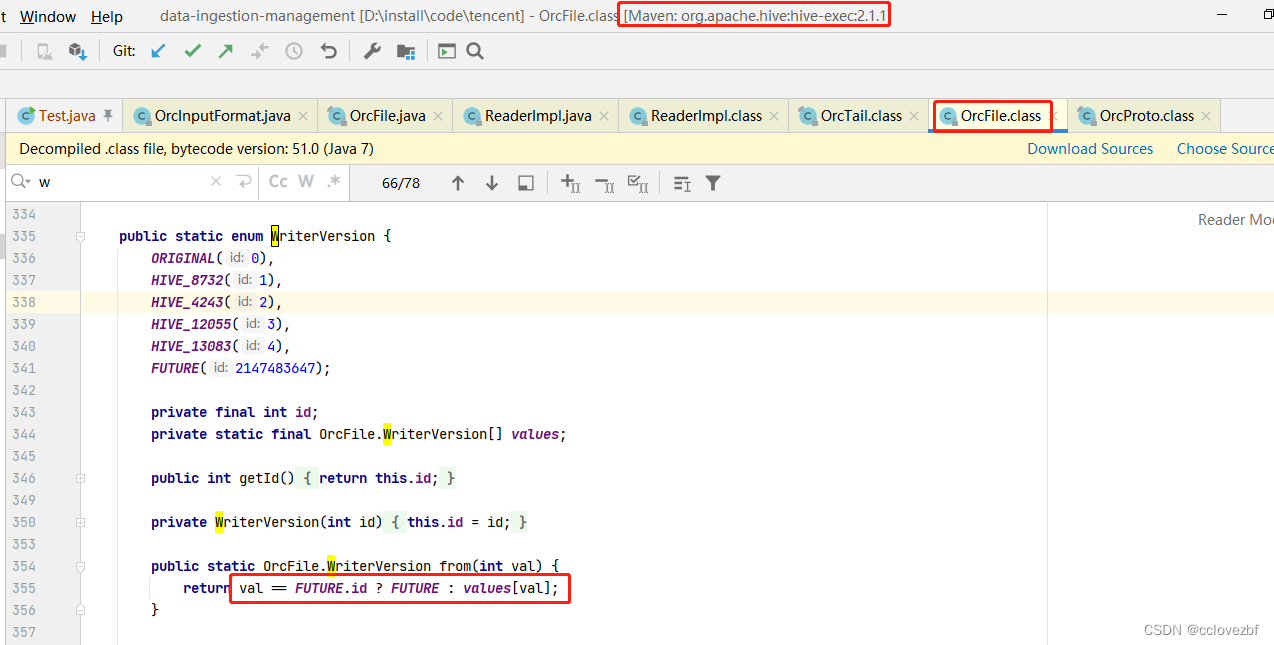
Task: Toggle match case in the search bar
Action: (277, 181)
